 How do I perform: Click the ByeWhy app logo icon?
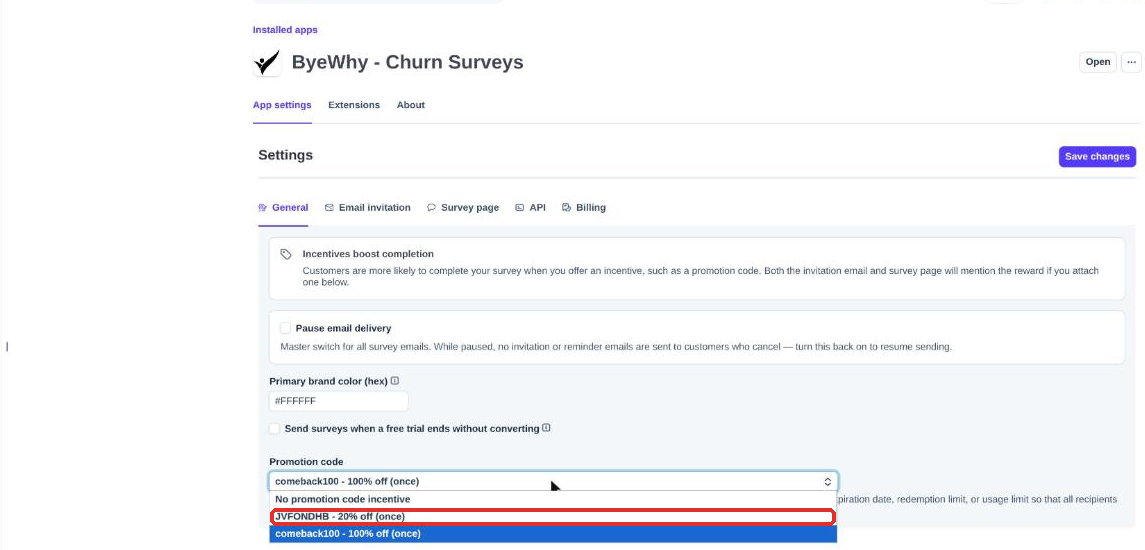coord(267,62)
